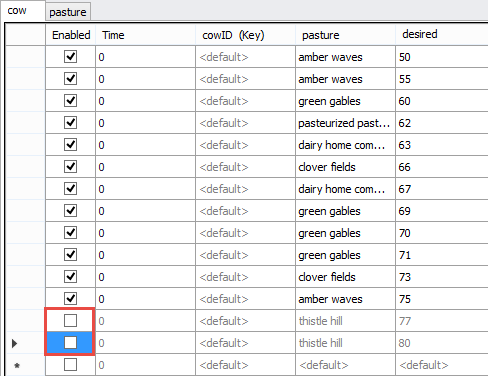
Task: Click thistle hill cell in desired 77 row
Action: click(x=345, y=321)
